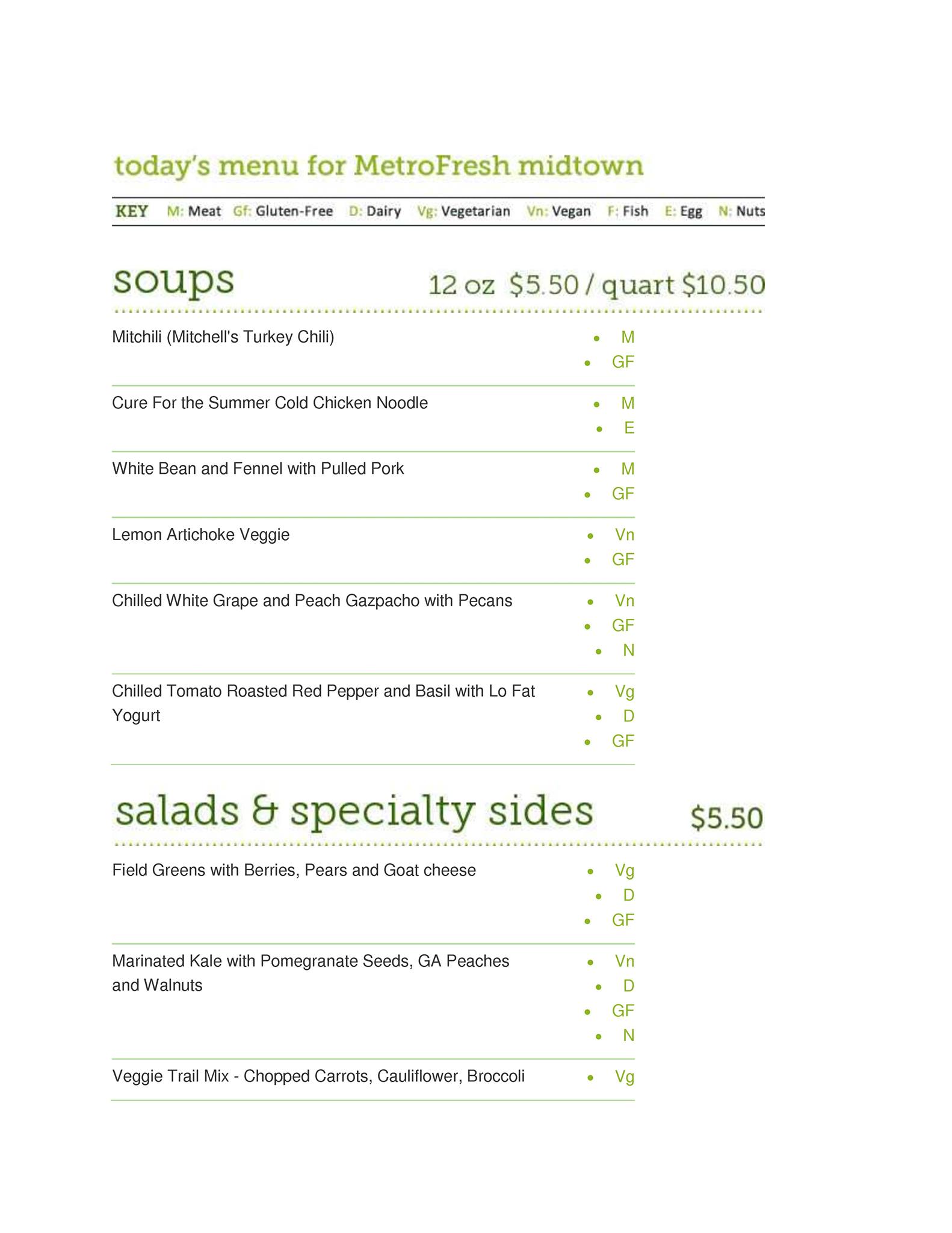
Task: Click the soups price '12 oz $5.50 / quart $10.50'
Action: pyautogui.click(x=596, y=285)
